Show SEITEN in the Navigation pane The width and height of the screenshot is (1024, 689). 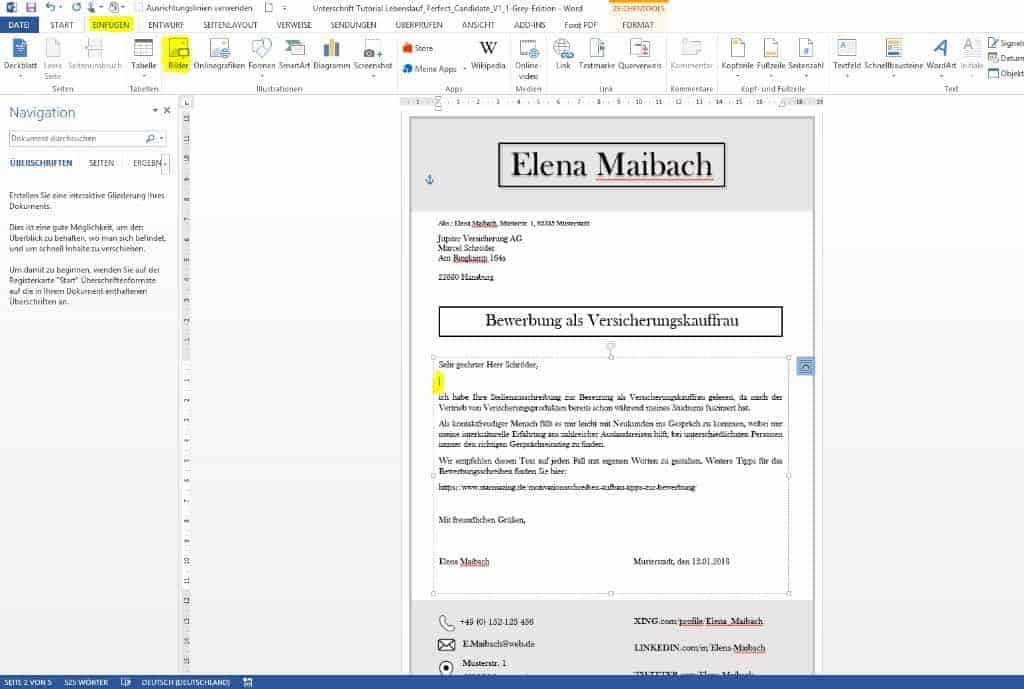click(101, 163)
